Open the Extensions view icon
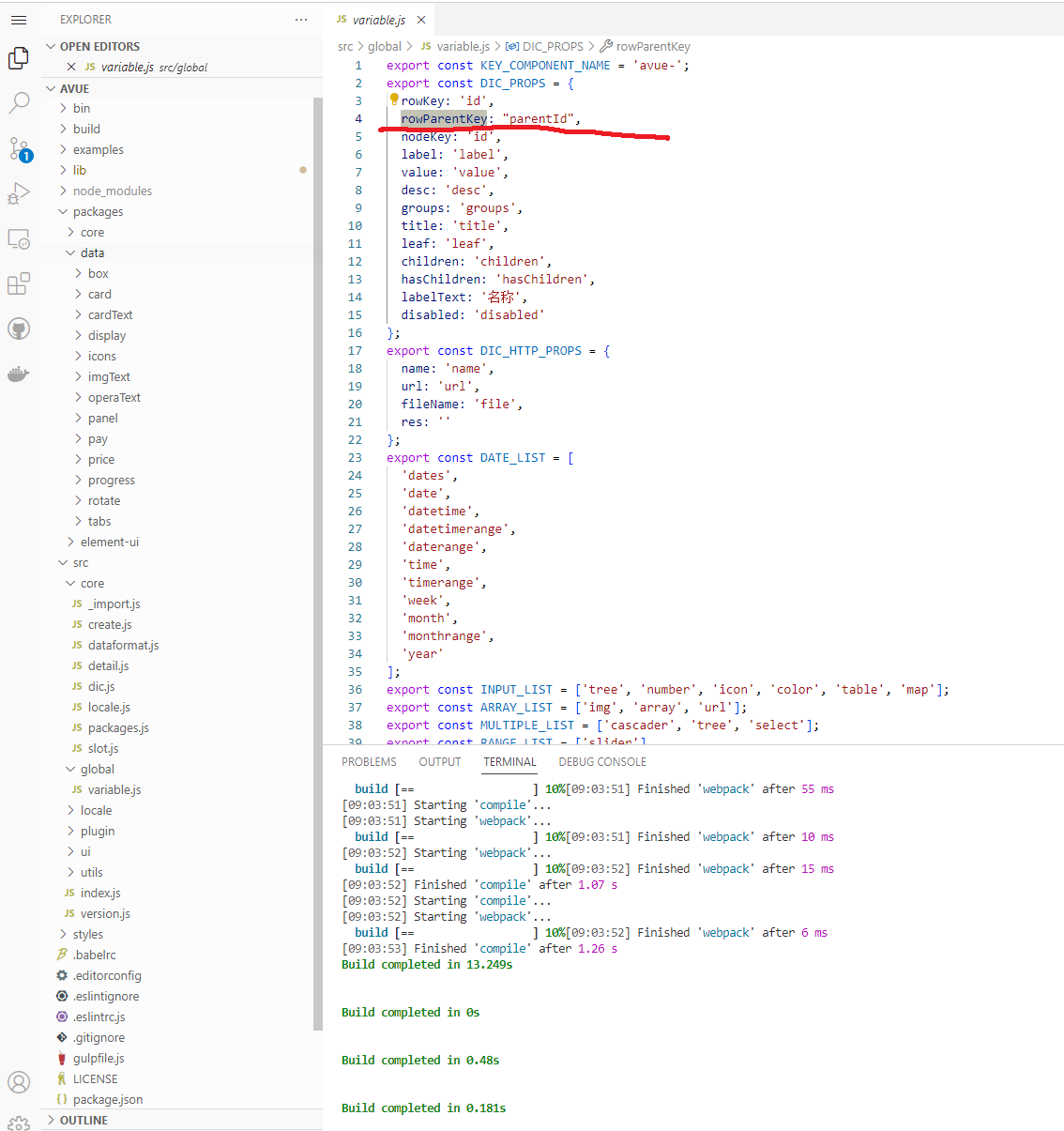Screen dimensions: 1064x1131 tap(18, 283)
